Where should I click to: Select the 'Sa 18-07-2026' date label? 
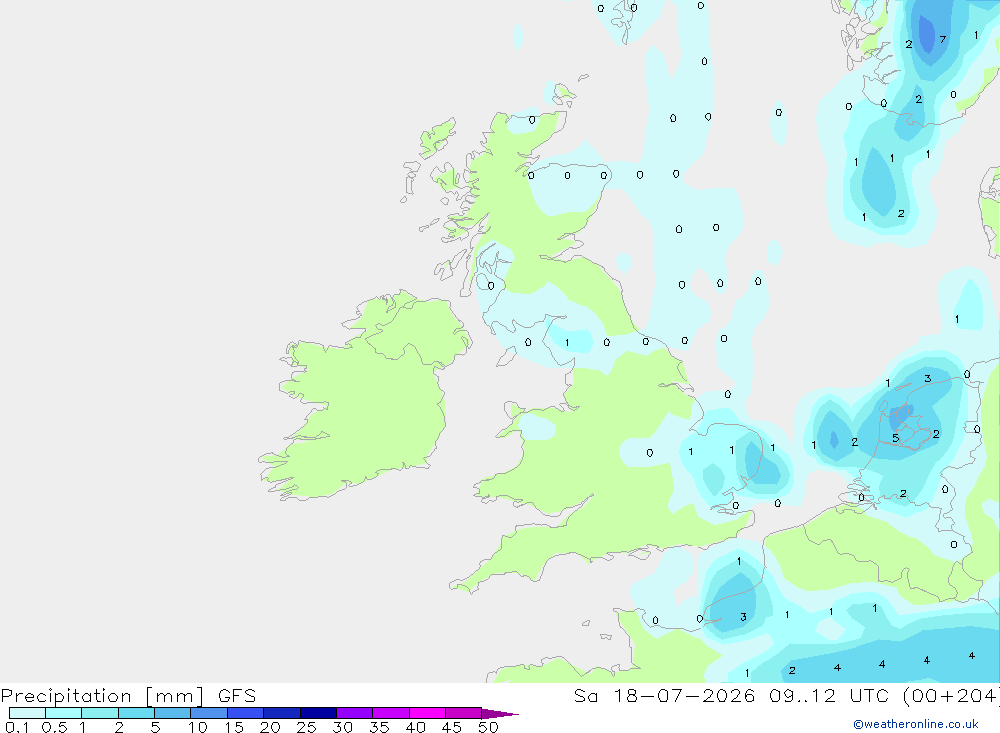[x=664, y=696]
